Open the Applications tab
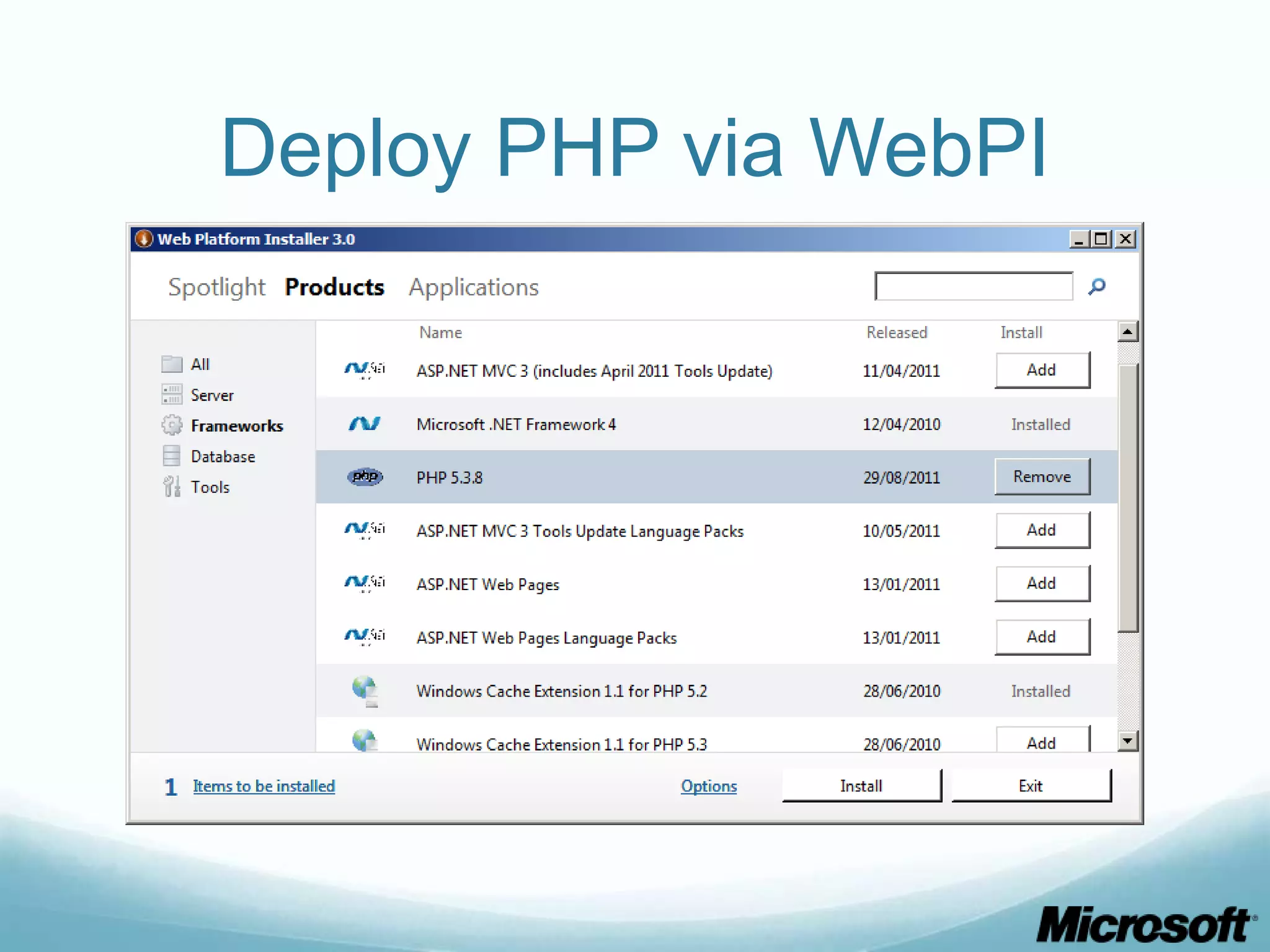 (x=474, y=287)
